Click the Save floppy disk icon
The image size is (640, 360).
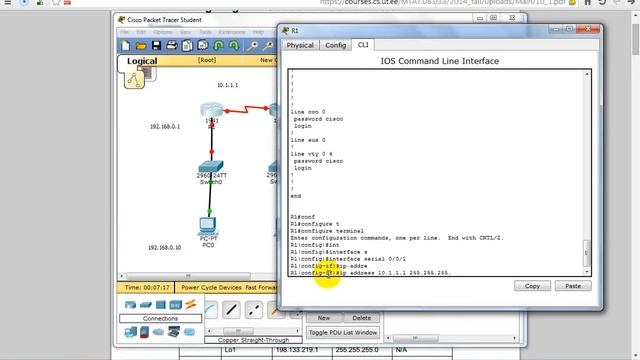(156, 45)
